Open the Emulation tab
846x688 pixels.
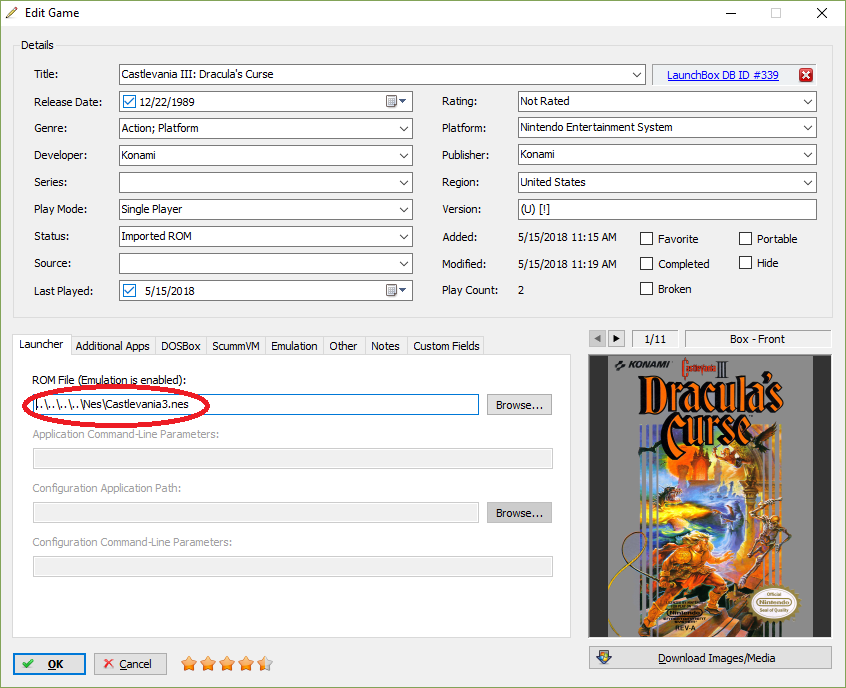(294, 346)
